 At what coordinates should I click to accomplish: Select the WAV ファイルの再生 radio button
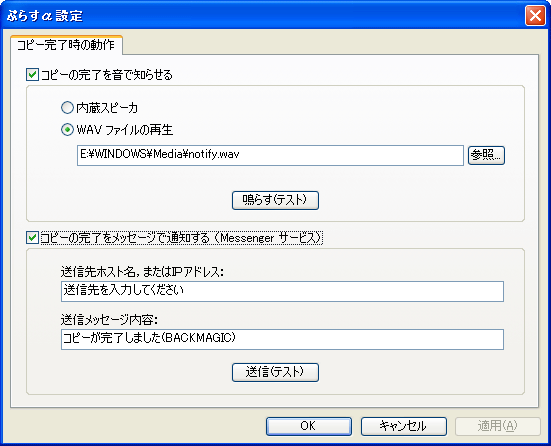point(67,130)
